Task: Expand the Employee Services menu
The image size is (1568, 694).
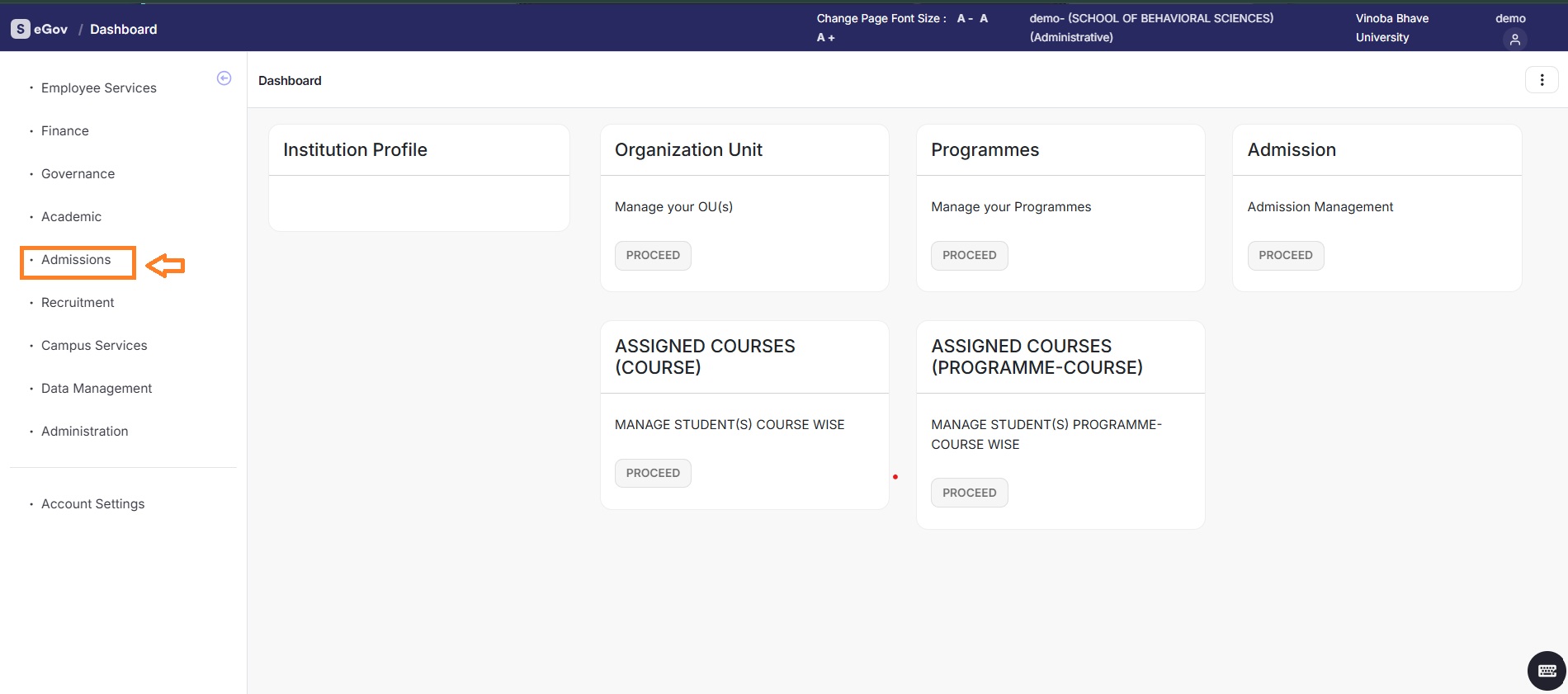Action: point(98,88)
